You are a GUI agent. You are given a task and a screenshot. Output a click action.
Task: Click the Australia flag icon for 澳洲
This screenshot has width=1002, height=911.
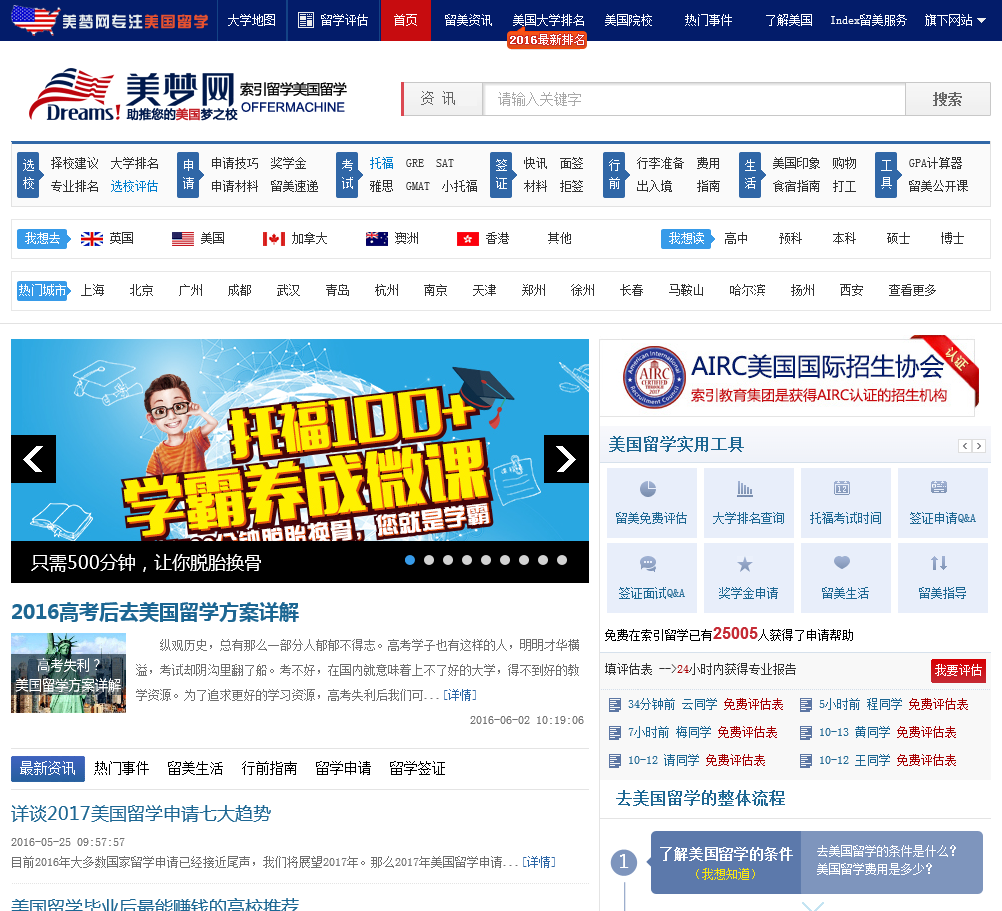point(376,239)
